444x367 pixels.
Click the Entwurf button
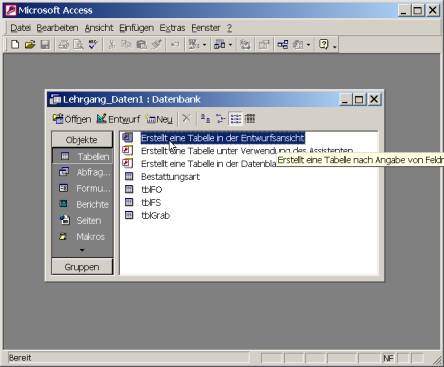[x=118, y=119]
